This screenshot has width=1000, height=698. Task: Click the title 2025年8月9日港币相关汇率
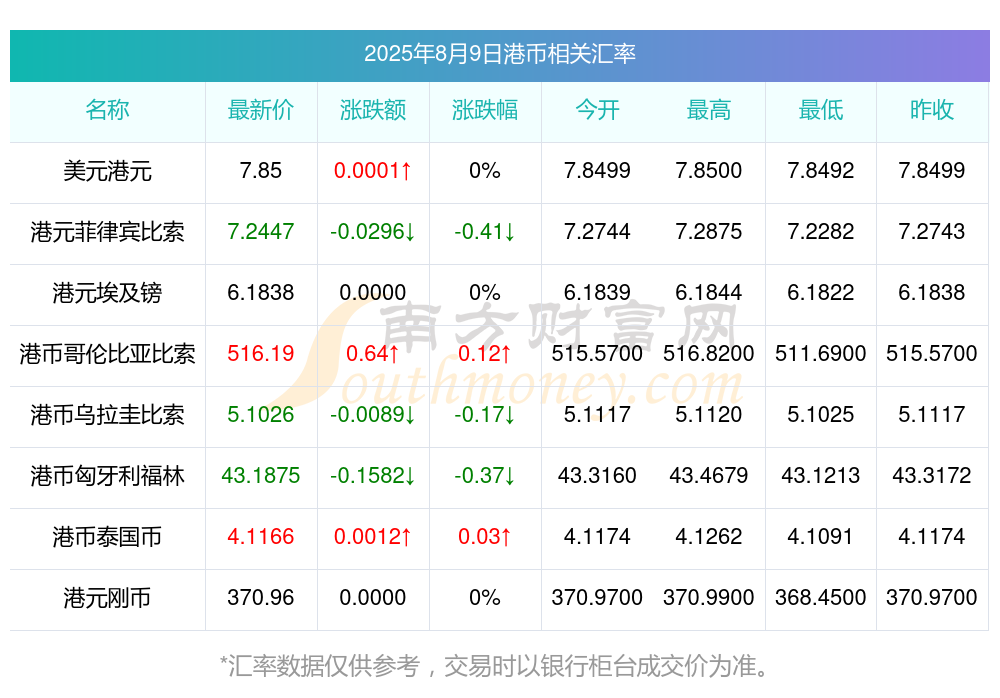499,54
